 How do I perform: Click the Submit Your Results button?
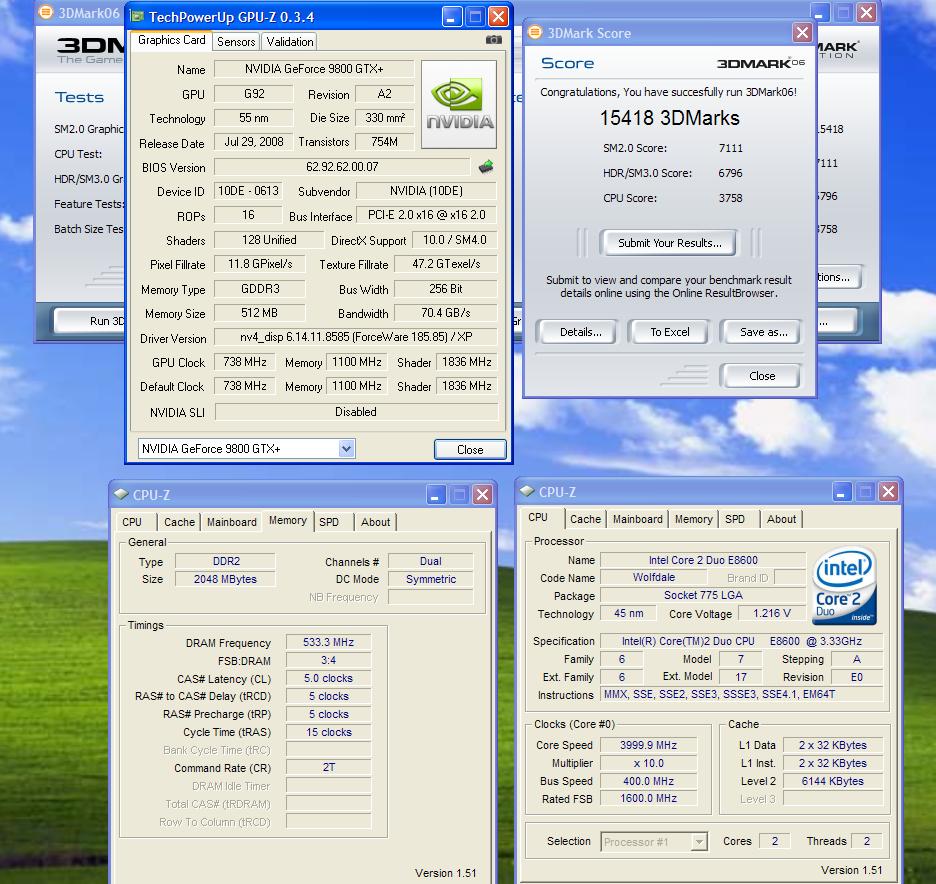(669, 243)
